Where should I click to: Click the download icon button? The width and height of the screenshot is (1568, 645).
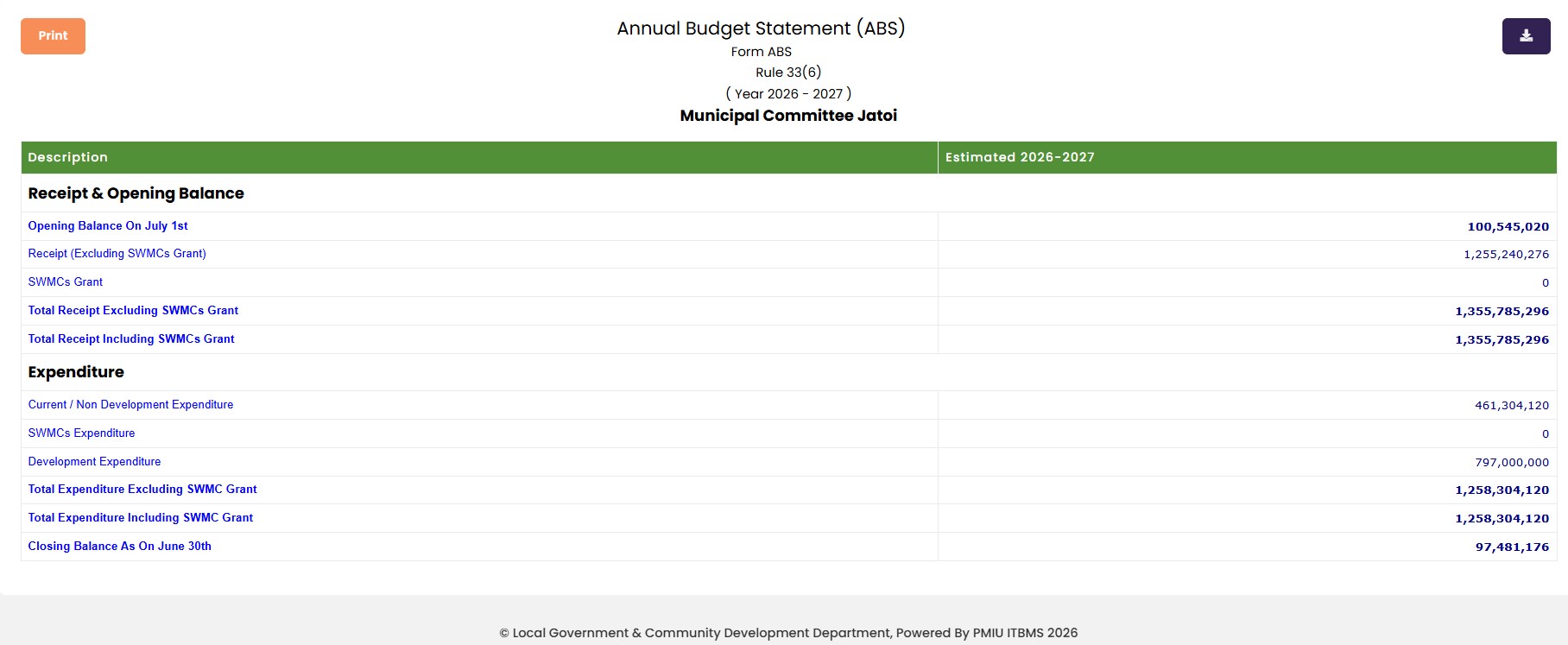[x=1526, y=36]
